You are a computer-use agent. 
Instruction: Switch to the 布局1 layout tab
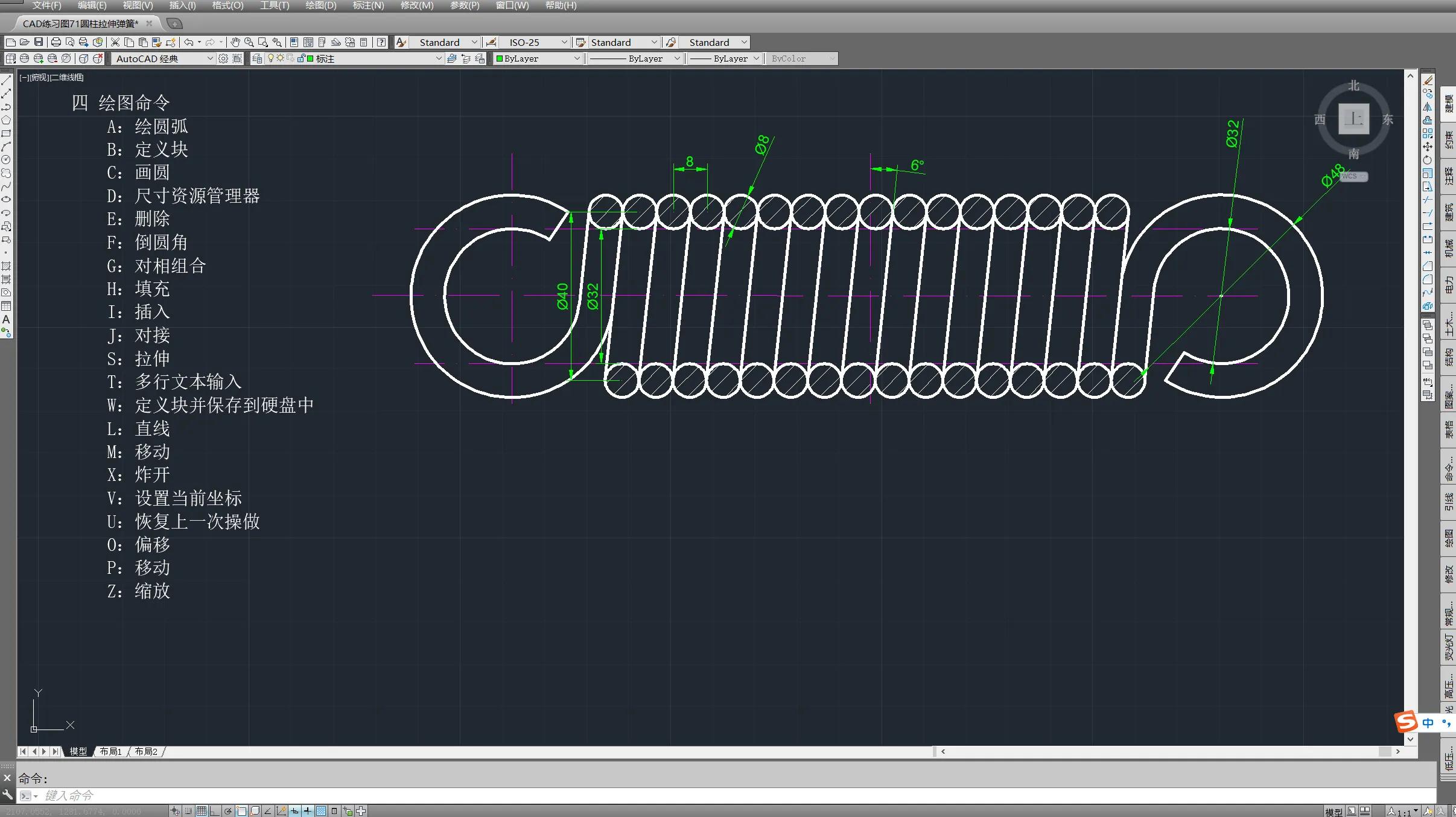click(111, 751)
